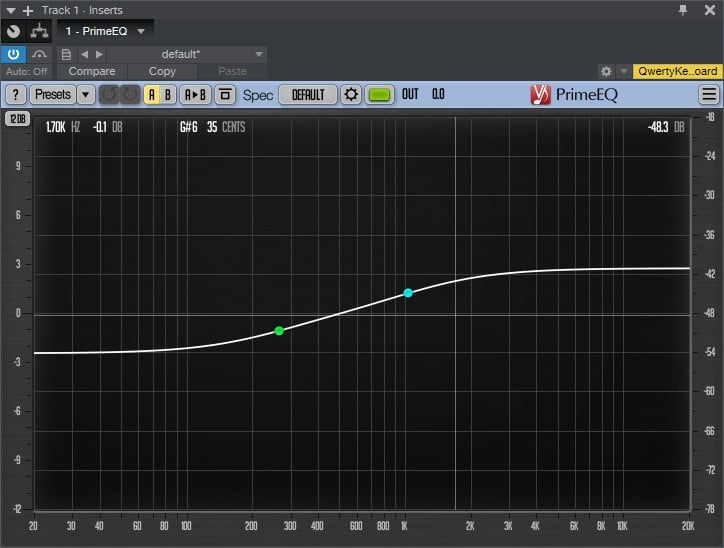Click the redo circular arrow
Screen dimensions: 724x548
click(x=130, y=95)
